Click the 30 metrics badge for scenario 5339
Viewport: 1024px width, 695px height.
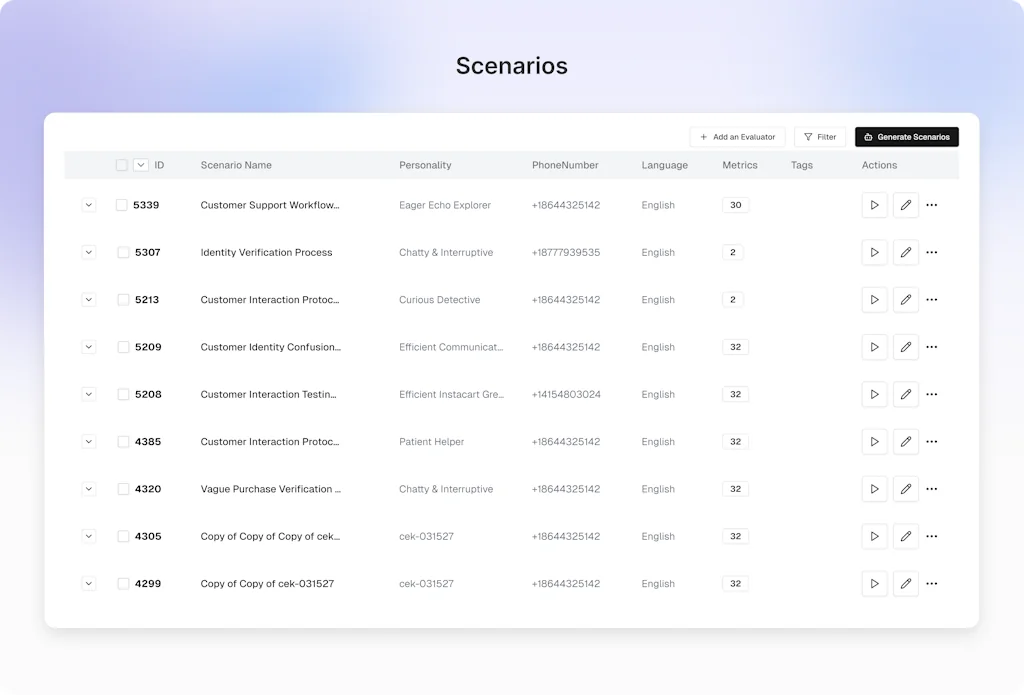coord(734,205)
